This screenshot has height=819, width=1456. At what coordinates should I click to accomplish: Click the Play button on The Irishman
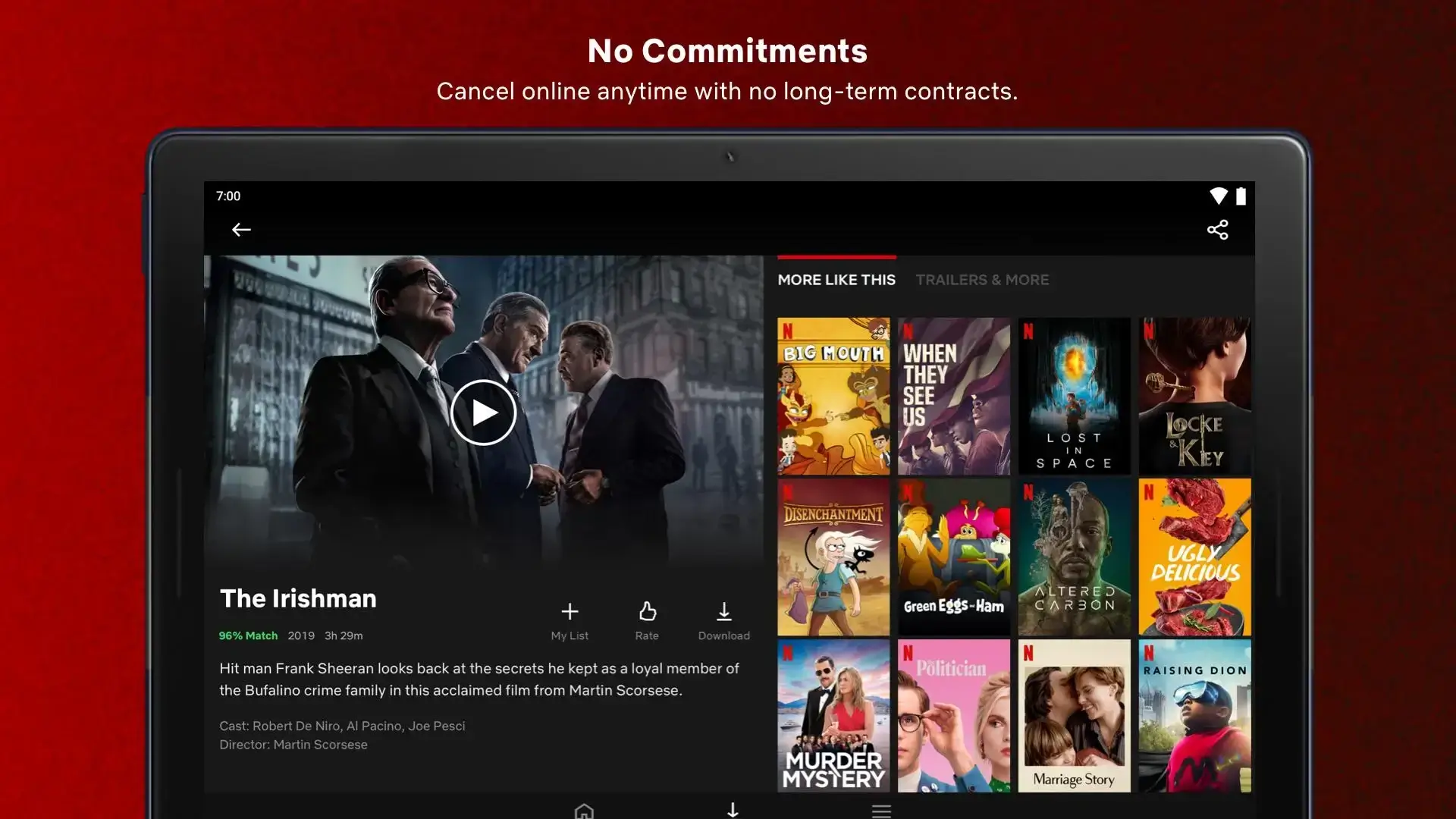tap(484, 412)
